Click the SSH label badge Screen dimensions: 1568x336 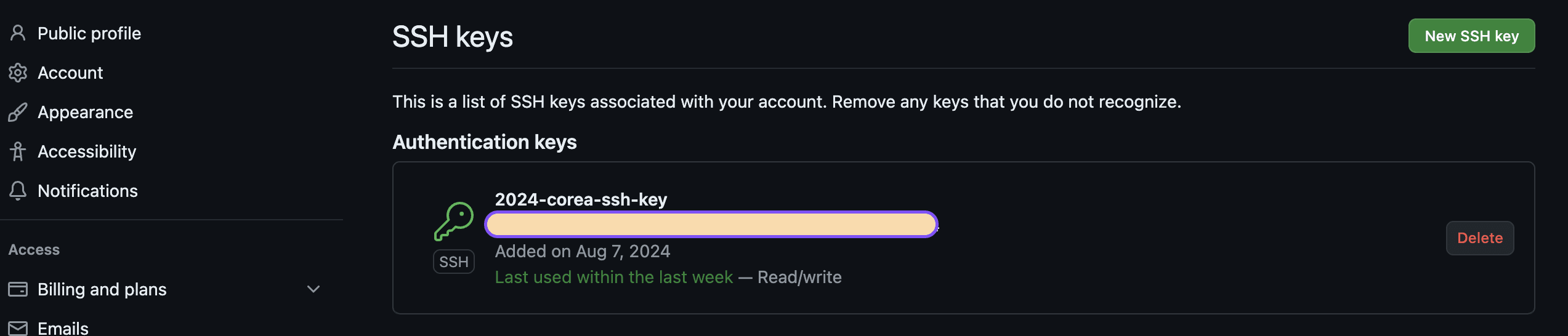pyautogui.click(x=454, y=262)
